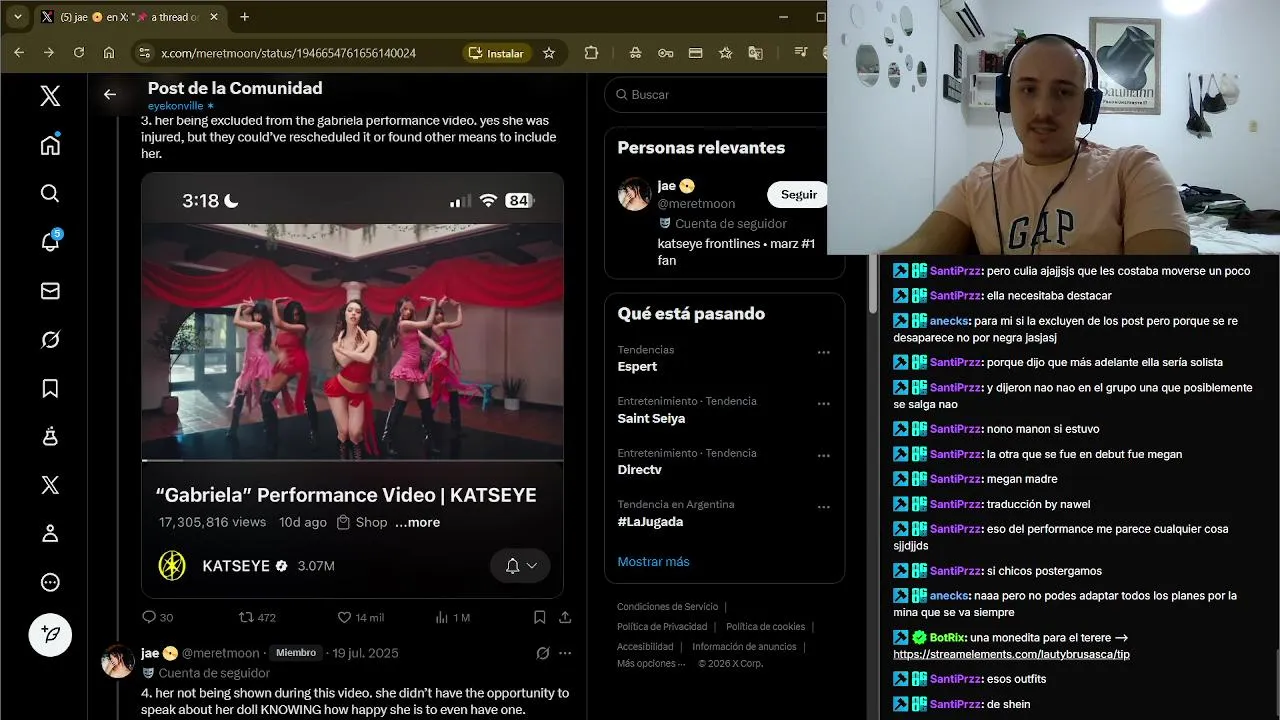Open browser extensions puzzle icon
1280x720 pixels.
[x=591, y=53]
